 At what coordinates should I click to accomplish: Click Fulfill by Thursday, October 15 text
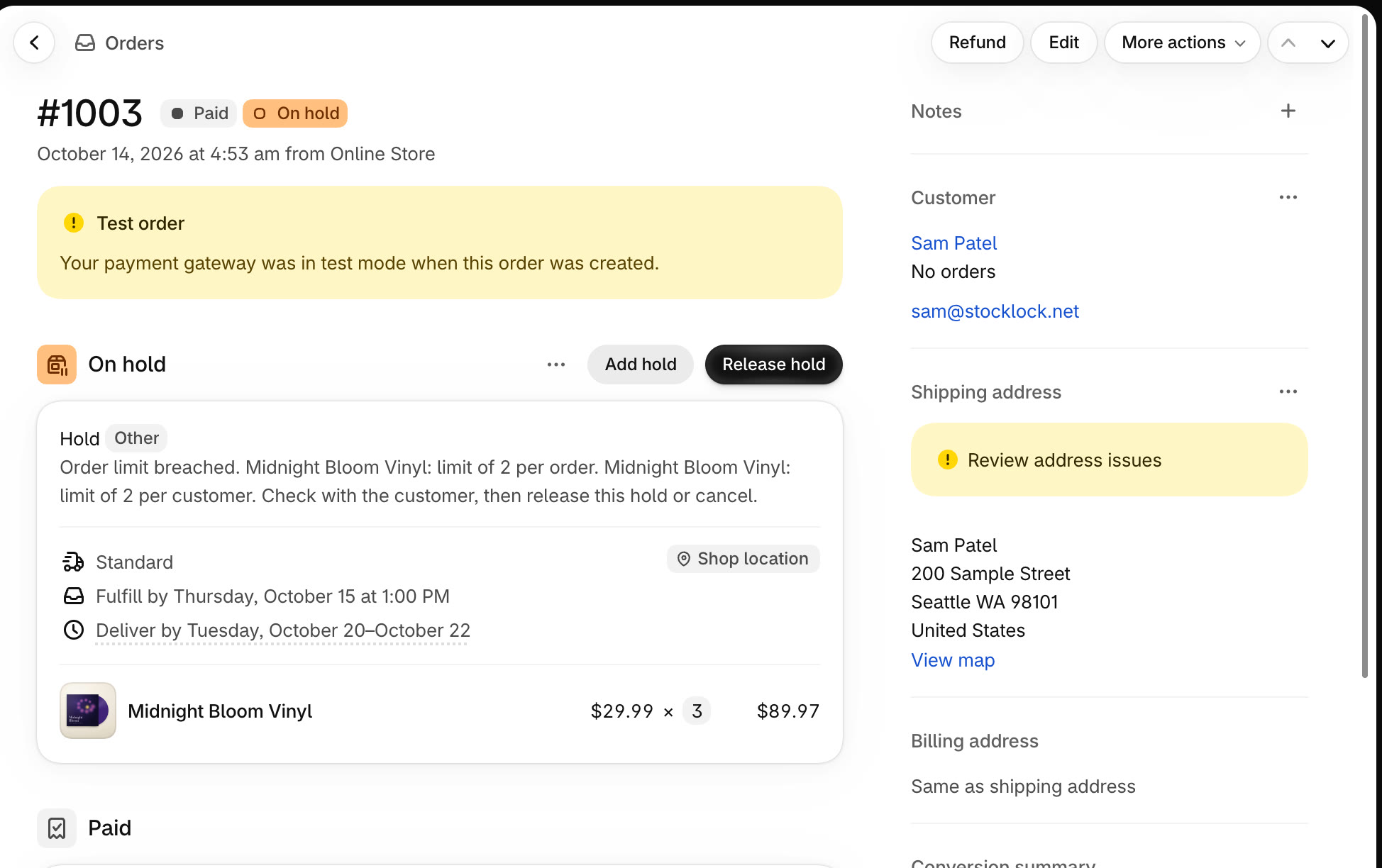click(272, 596)
